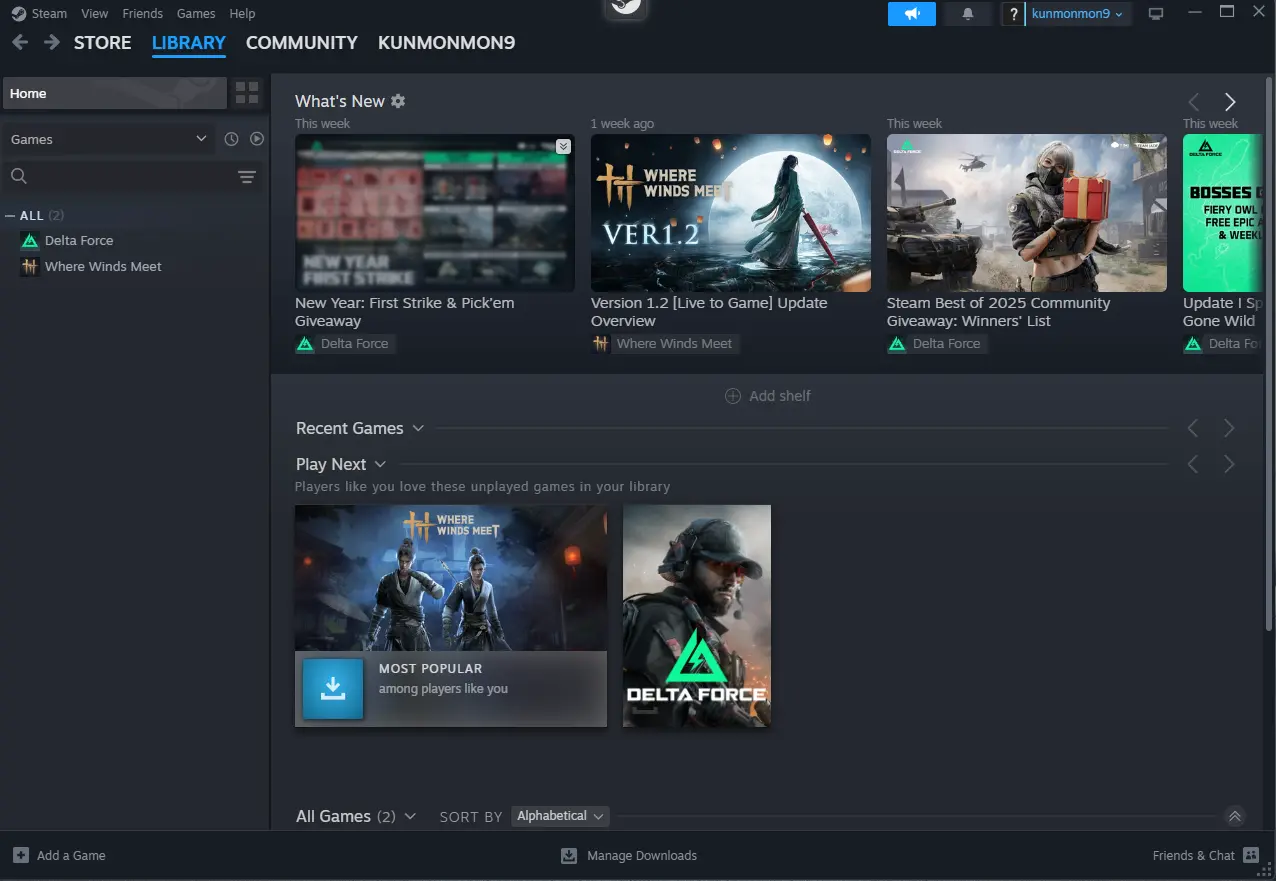Click Delta Force tag under New Year giveaway

tap(345, 344)
